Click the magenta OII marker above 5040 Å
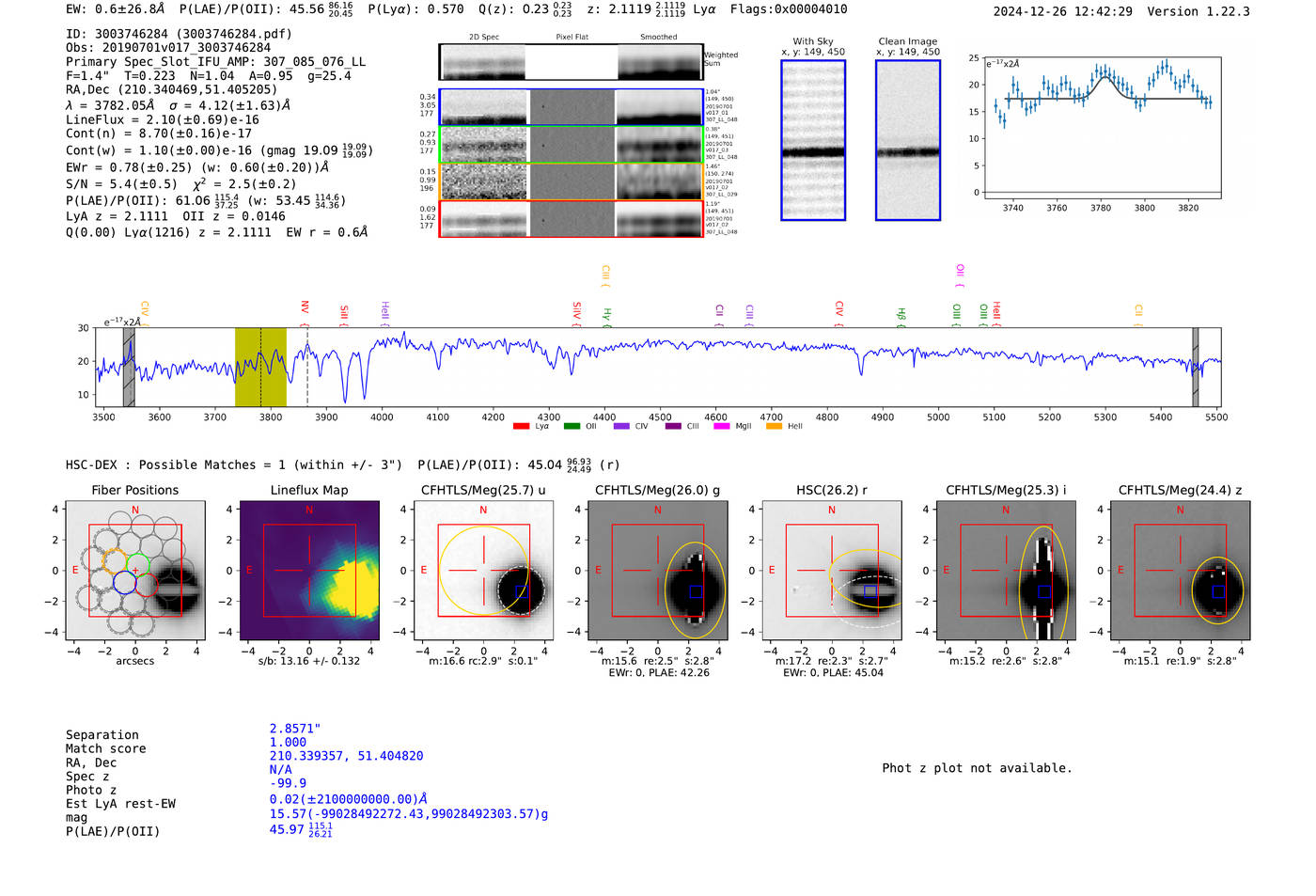This screenshot has width=1316, height=896. 960,275
